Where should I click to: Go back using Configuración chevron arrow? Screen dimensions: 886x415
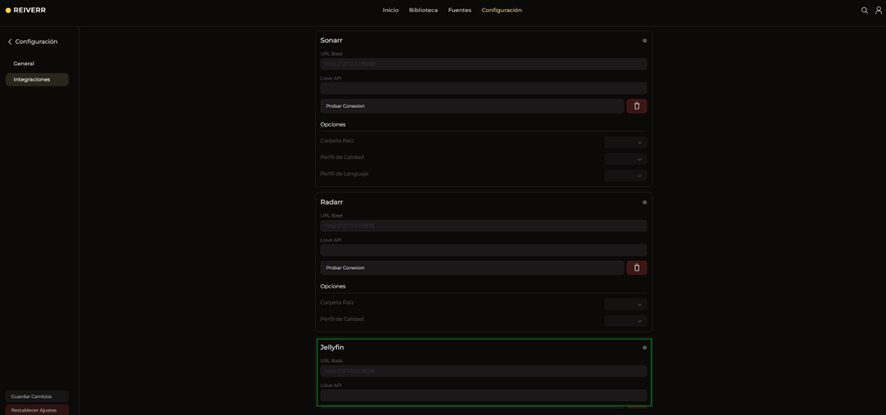point(10,42)
